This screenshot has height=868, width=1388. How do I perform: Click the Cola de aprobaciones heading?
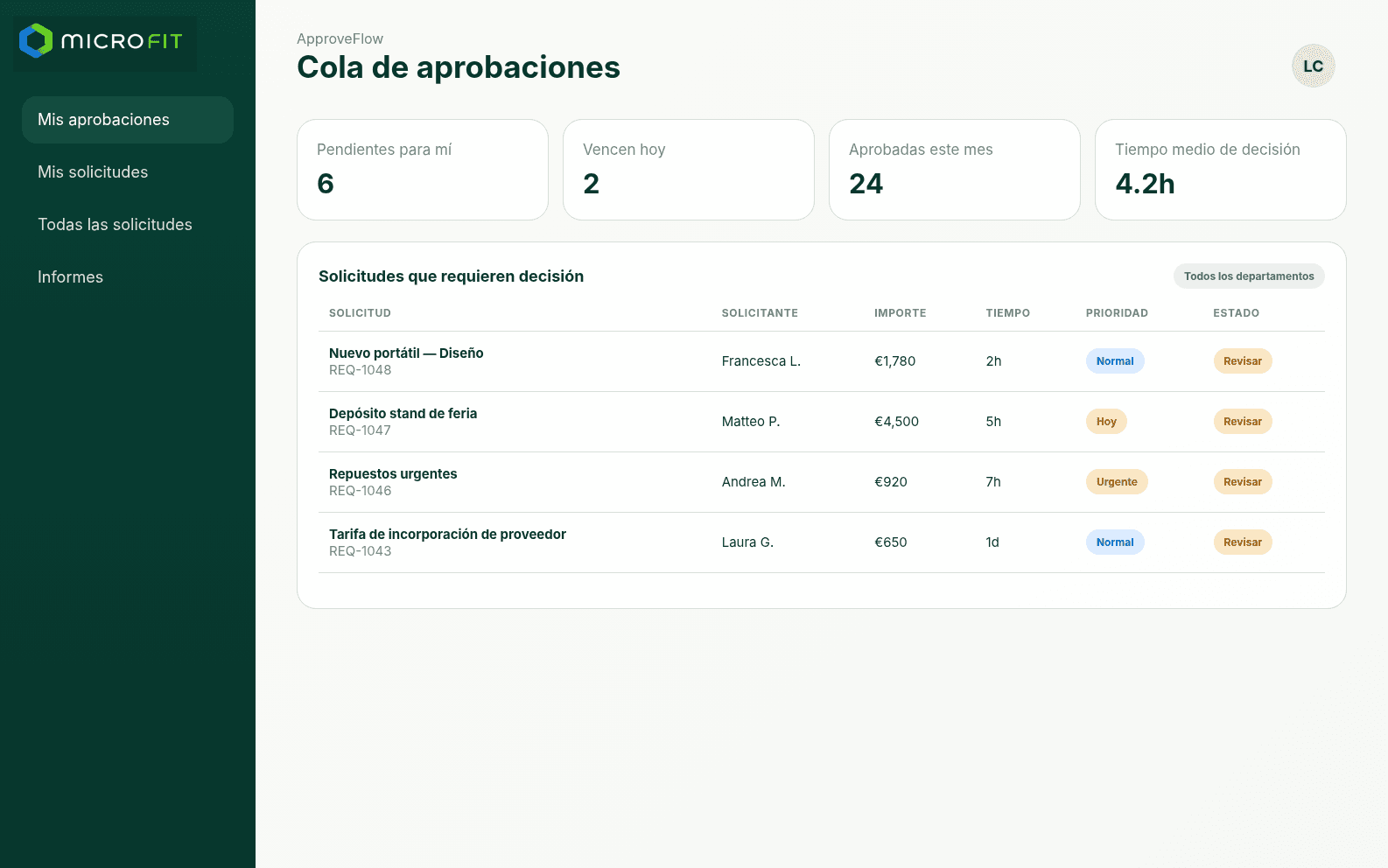click(x=459, y=67)
